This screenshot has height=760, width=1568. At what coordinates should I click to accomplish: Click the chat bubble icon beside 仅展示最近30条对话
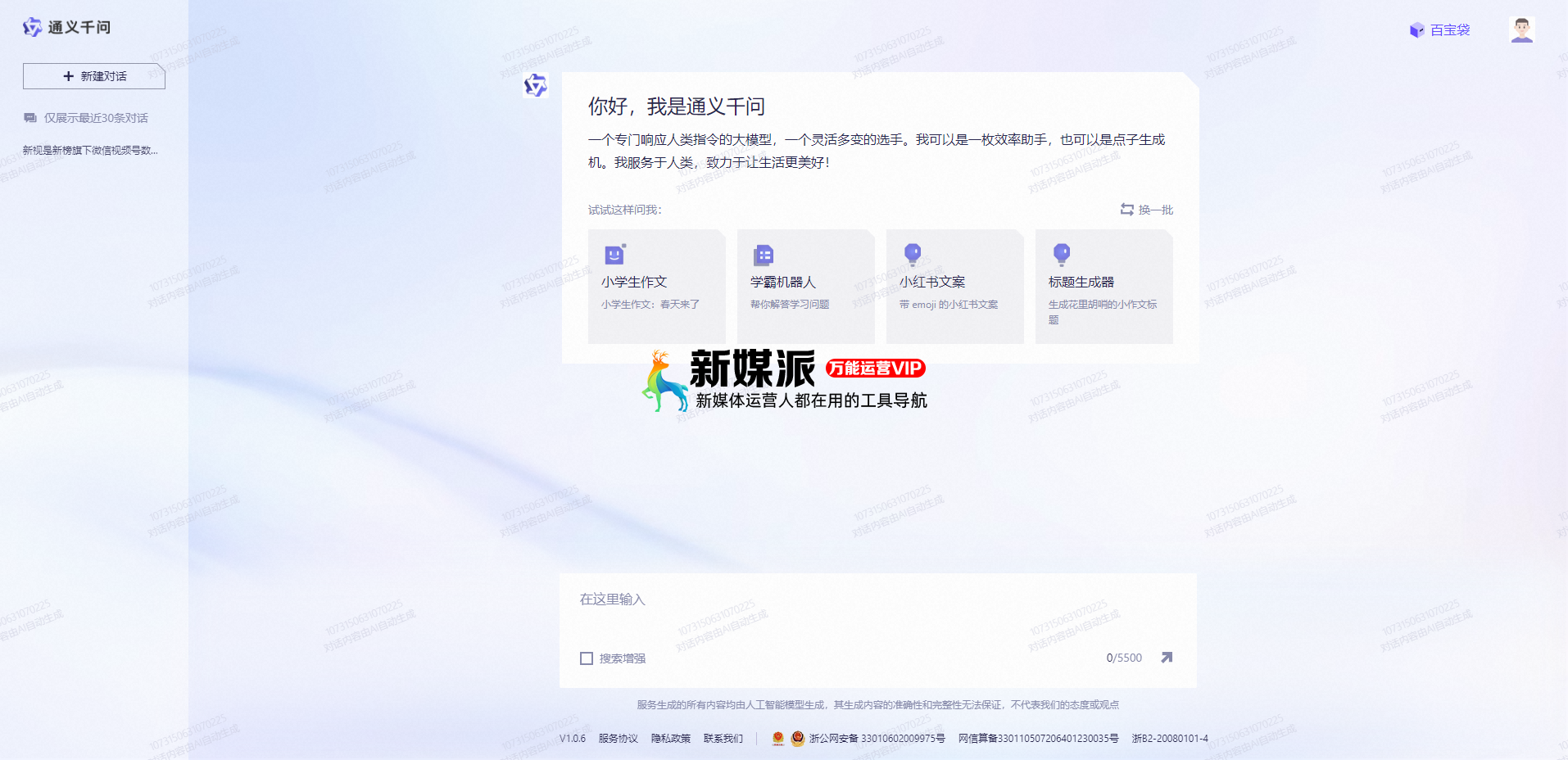click(30, 118)
